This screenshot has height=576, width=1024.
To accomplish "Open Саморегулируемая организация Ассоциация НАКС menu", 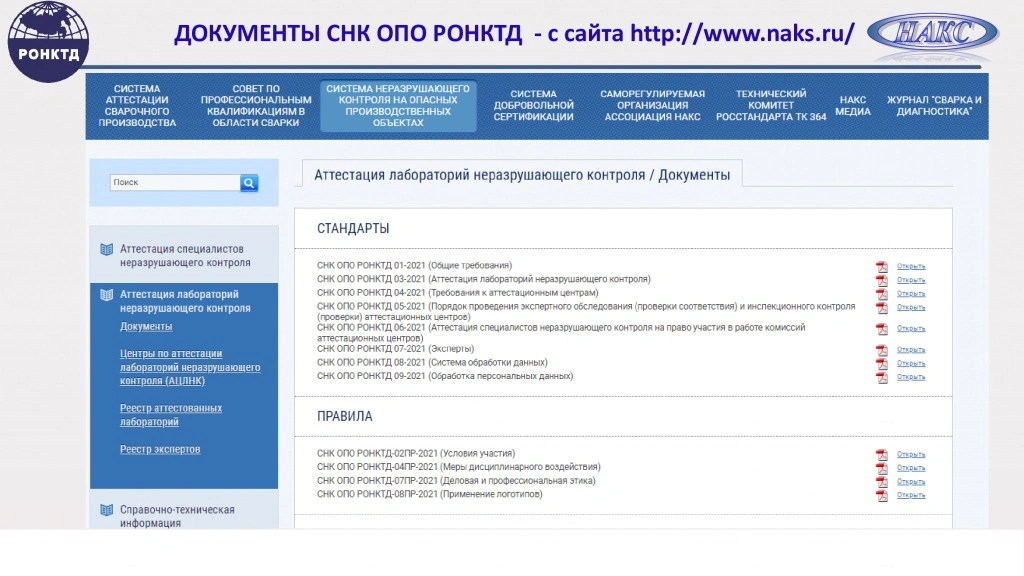I will (x=652, y=106).
